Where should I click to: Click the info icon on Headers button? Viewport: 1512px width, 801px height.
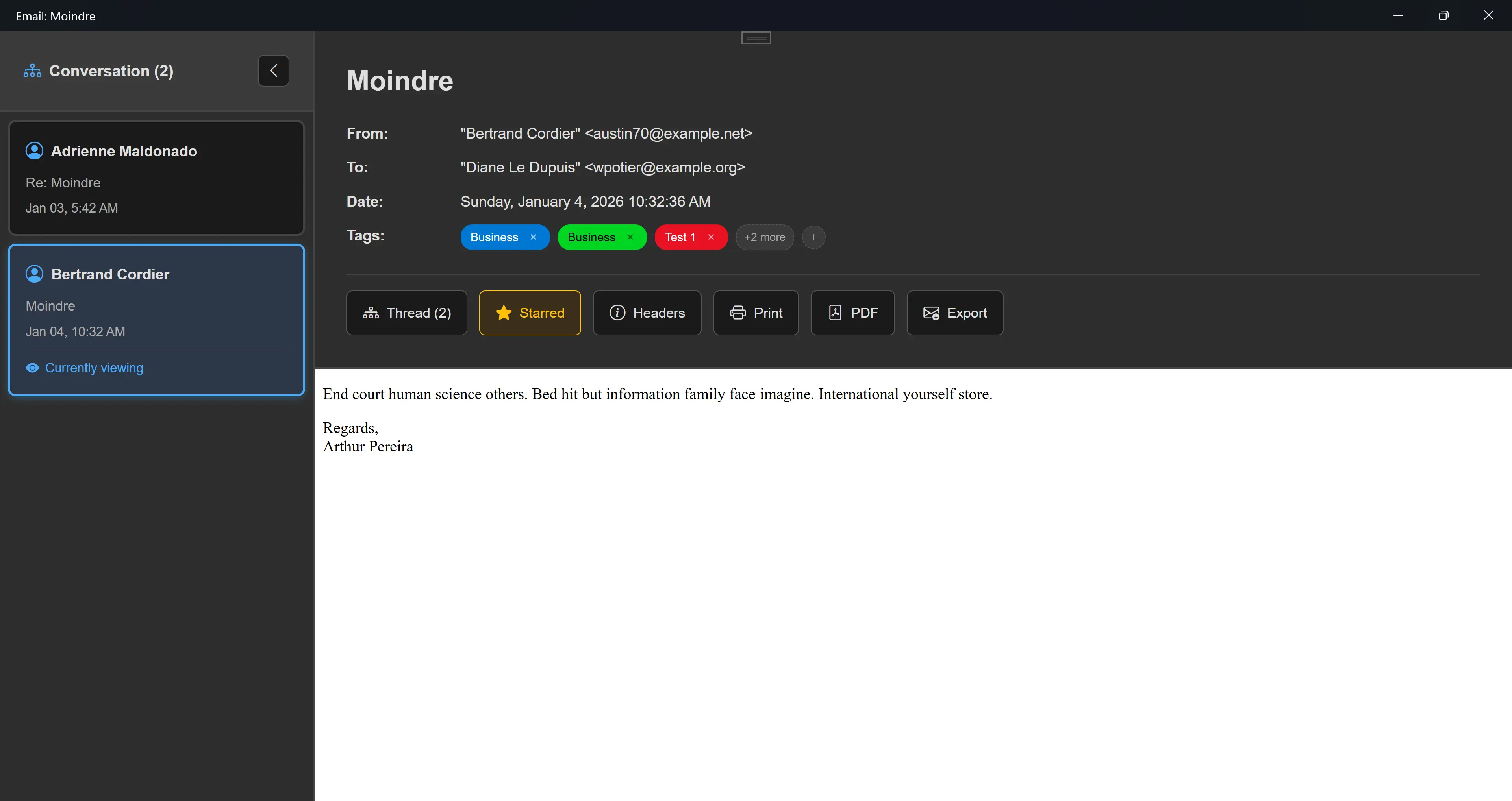click(x=617, y=313)
